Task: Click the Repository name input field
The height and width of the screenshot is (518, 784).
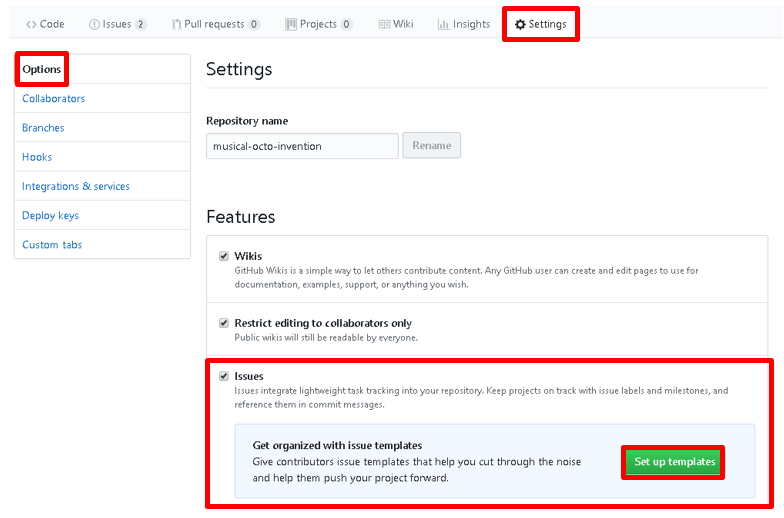Action: [x=302, y=146]
